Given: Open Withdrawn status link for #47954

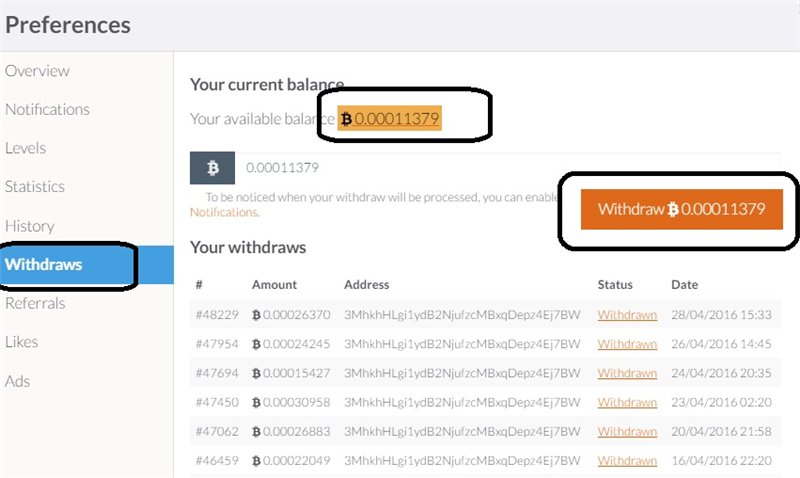Looking at the screenshot, I should [627, 344].
